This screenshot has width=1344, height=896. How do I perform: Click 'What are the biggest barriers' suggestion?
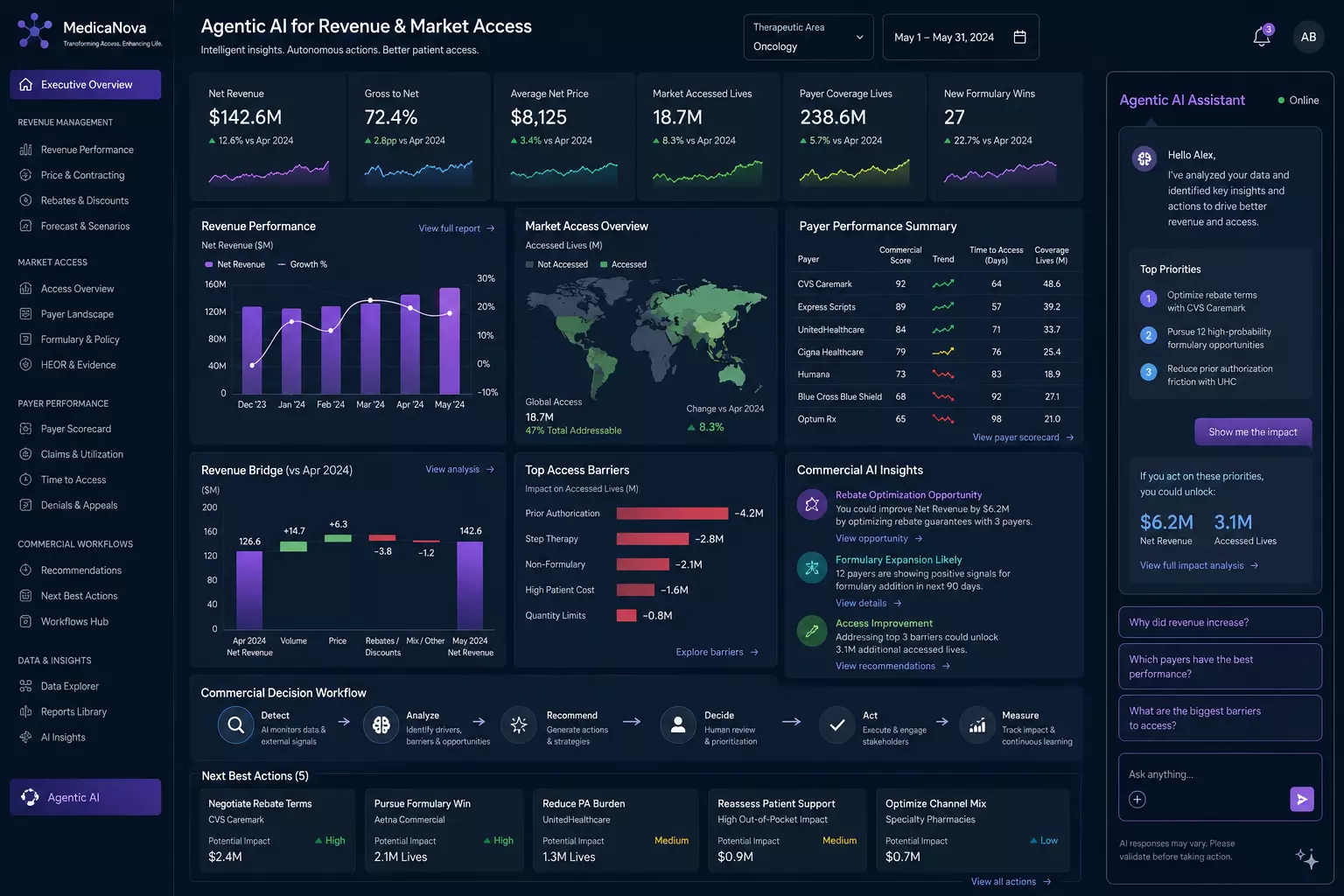point(1220,718)
